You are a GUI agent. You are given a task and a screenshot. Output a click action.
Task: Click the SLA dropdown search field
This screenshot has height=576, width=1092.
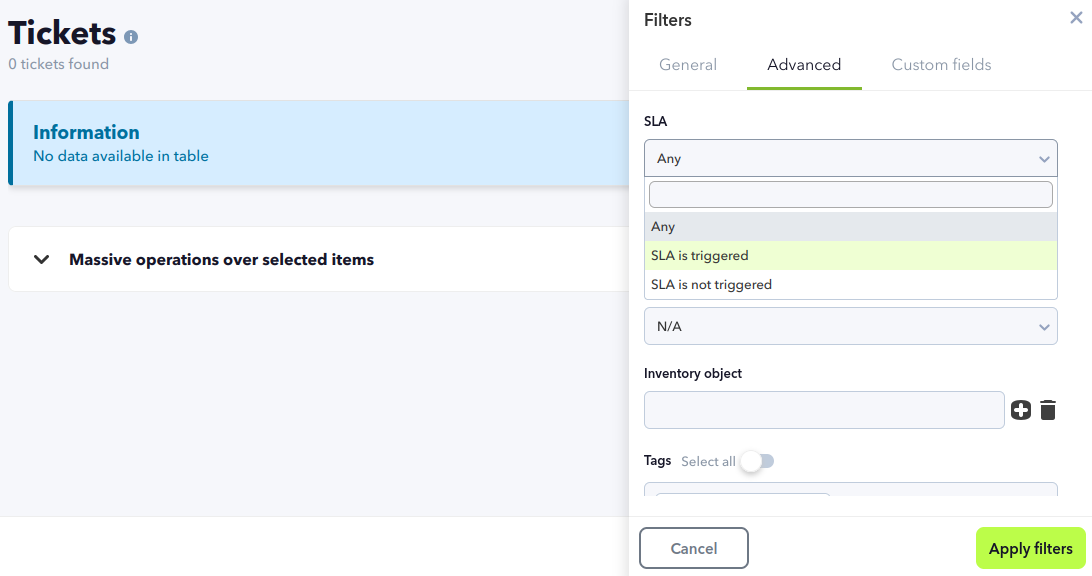[x=850, y=194]
